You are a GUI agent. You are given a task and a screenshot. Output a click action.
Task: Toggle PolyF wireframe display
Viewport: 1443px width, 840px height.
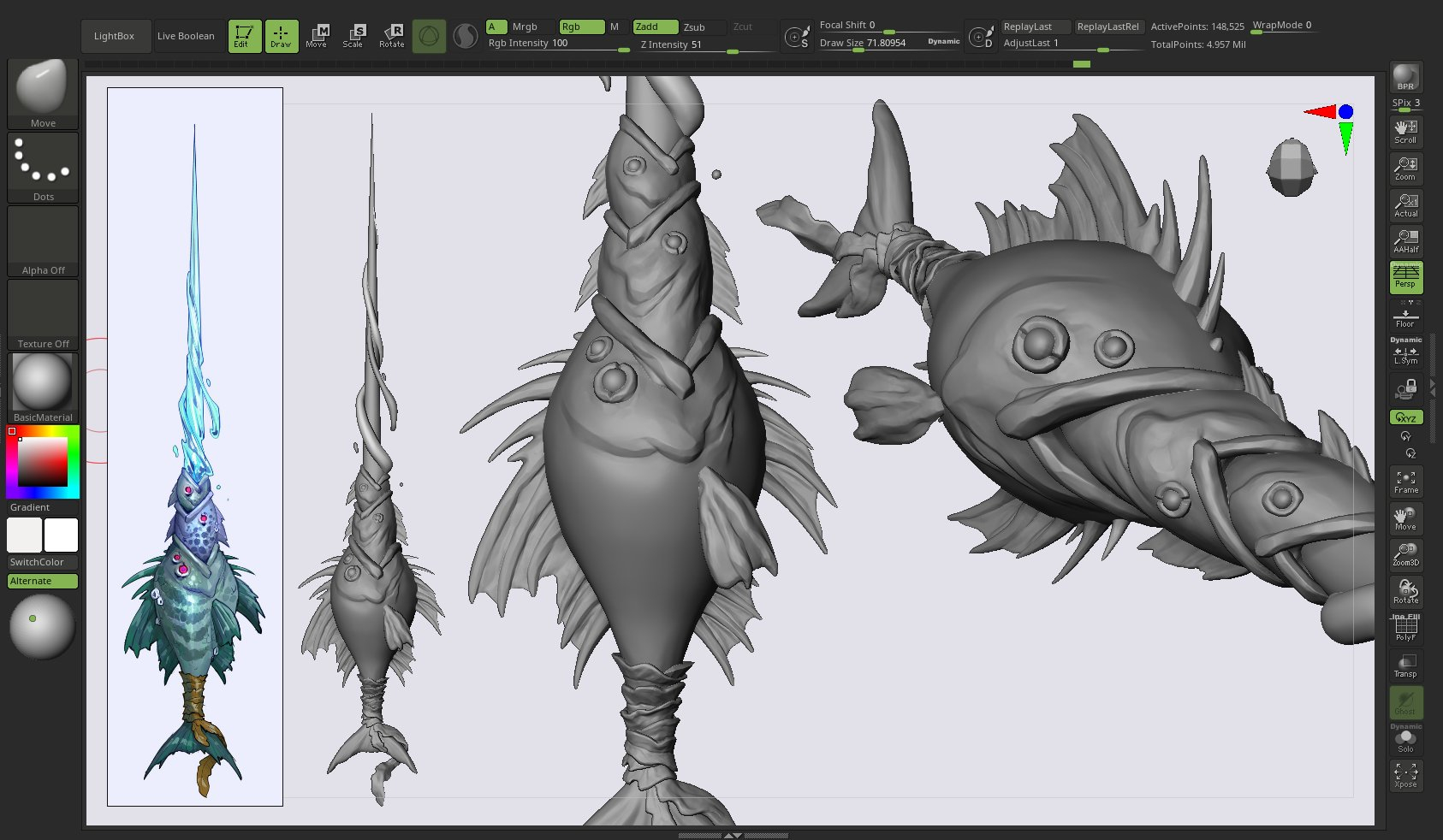1405,630
